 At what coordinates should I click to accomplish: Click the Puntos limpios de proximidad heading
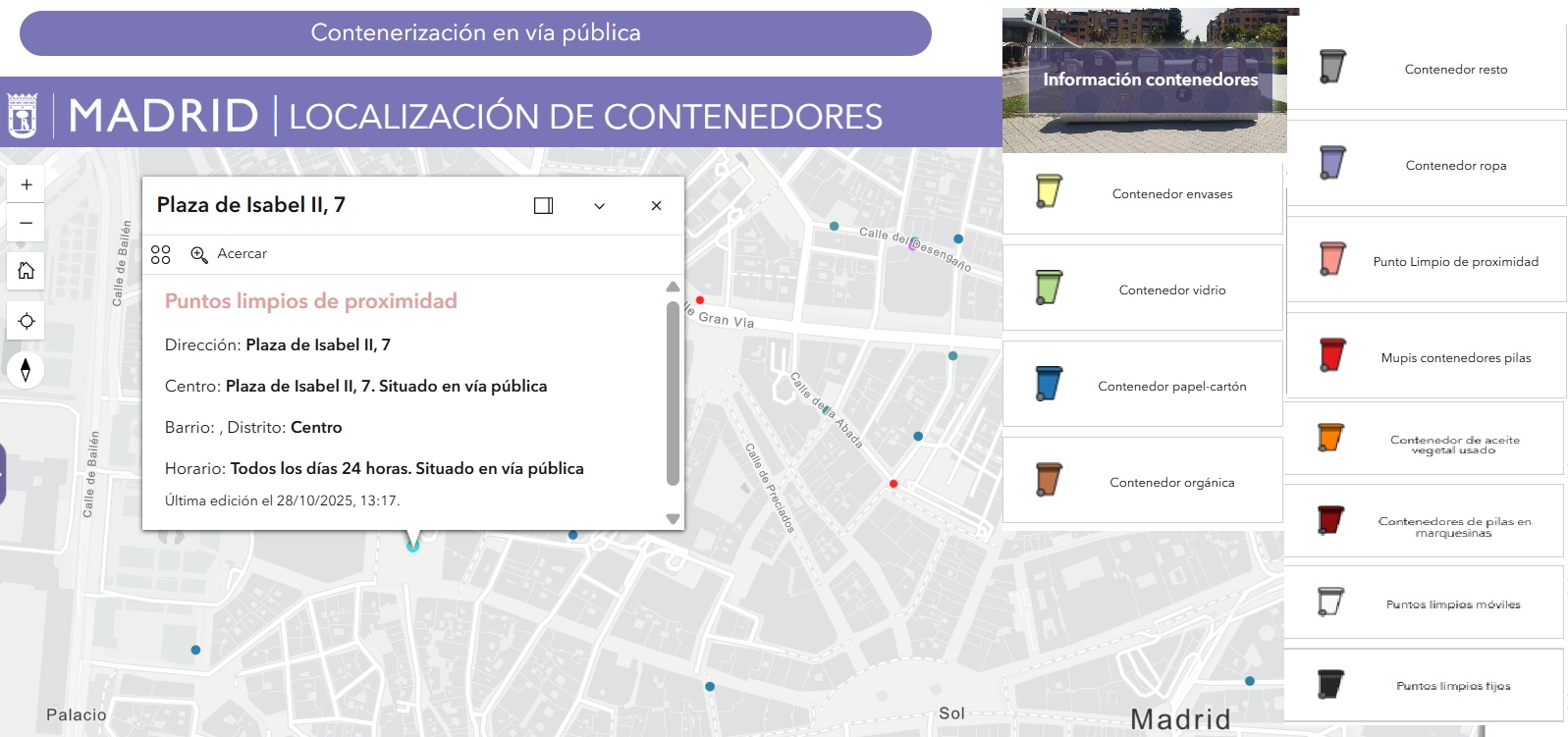[x=311, y=301]
